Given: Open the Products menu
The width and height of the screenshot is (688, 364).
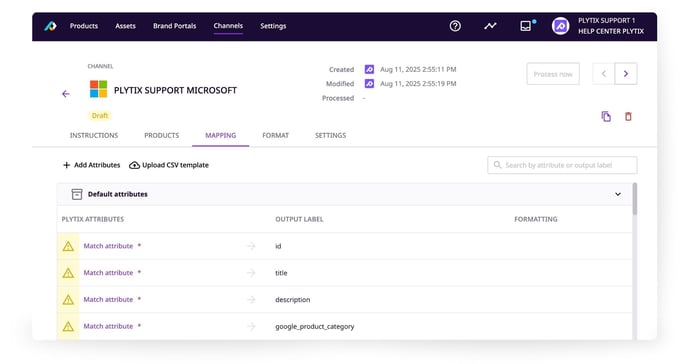Looking at the screenshot, I should click(x=84, y=26).
